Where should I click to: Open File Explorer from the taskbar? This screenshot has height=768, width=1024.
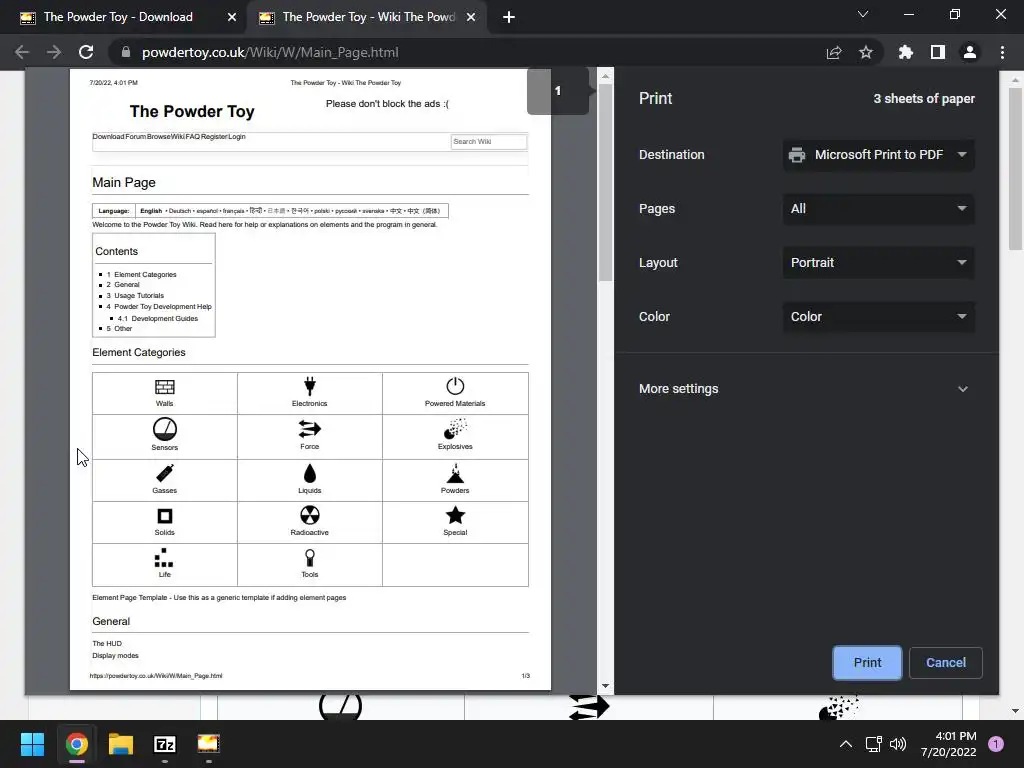121,744
